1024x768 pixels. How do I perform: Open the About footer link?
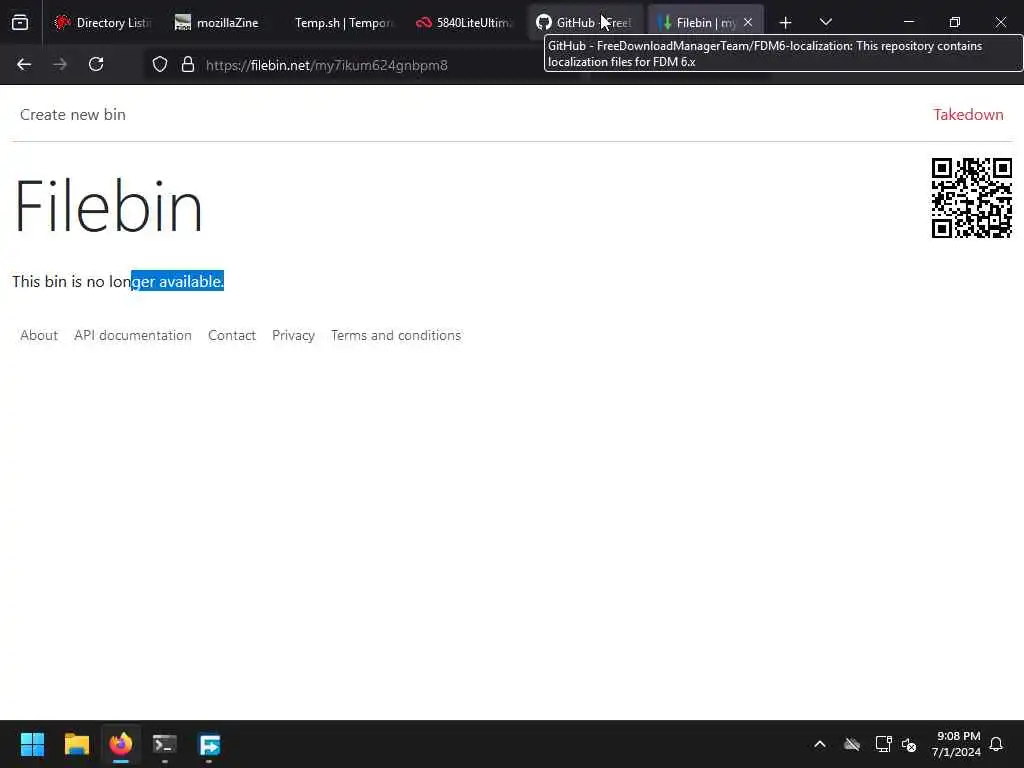coord(39,335)
